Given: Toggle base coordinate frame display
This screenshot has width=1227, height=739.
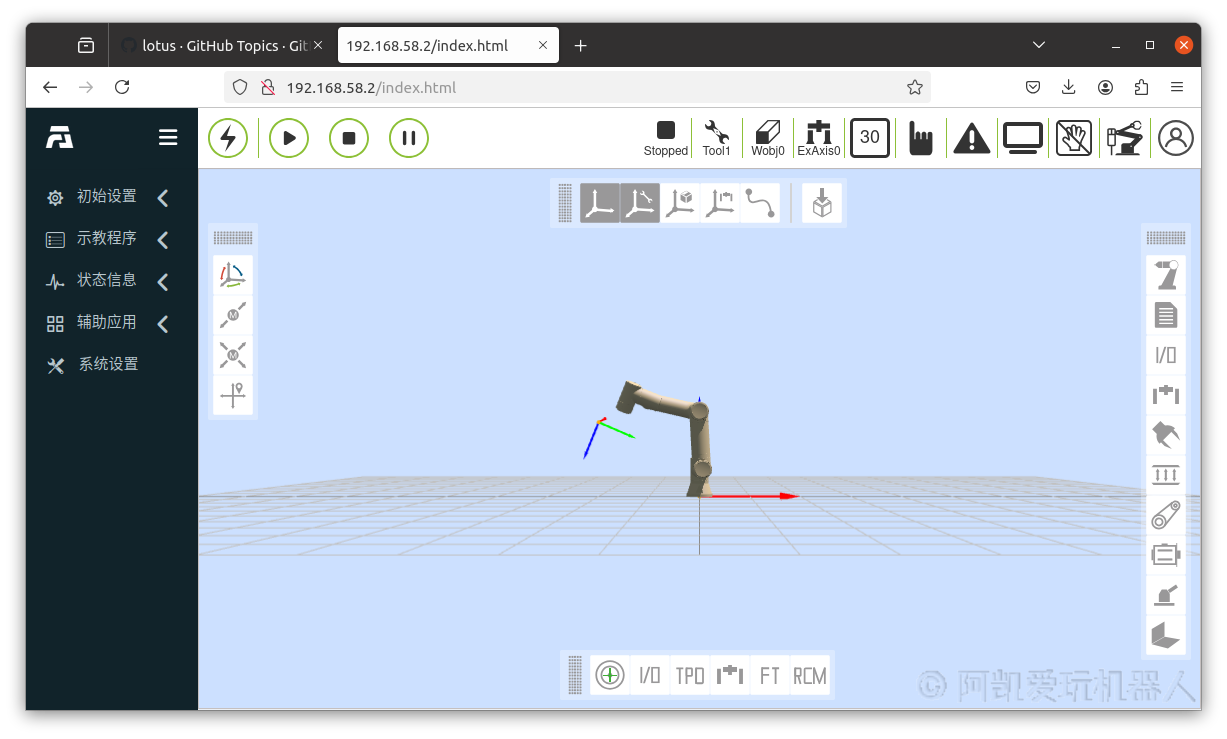Looking at the screenshot, I should pos(600,203).
